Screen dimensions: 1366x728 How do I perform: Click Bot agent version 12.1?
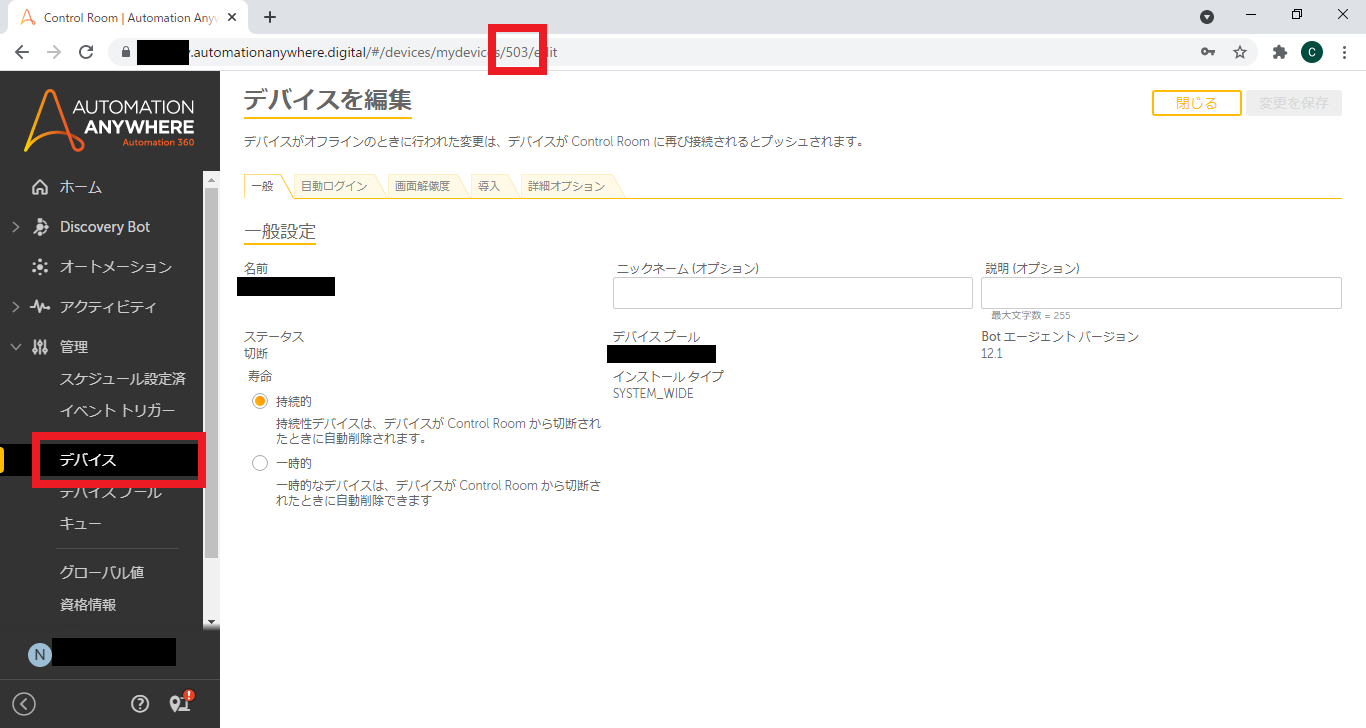click(992, 353)
